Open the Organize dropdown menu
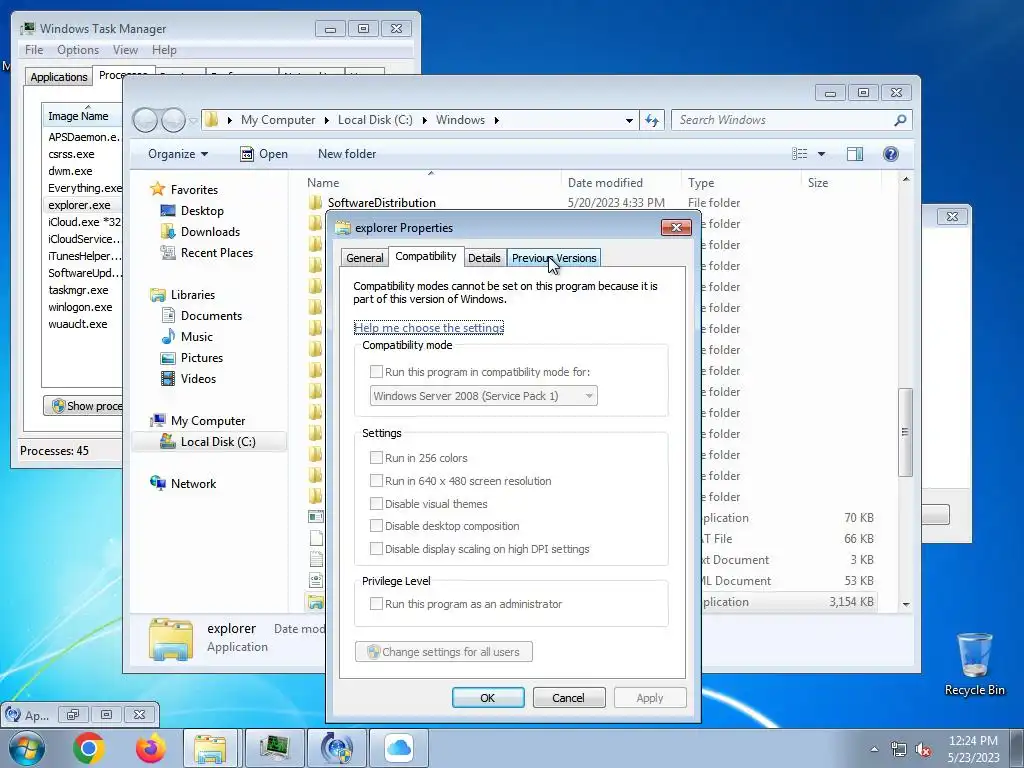Viewport: 1024px width, 768px height. (178, 154)
